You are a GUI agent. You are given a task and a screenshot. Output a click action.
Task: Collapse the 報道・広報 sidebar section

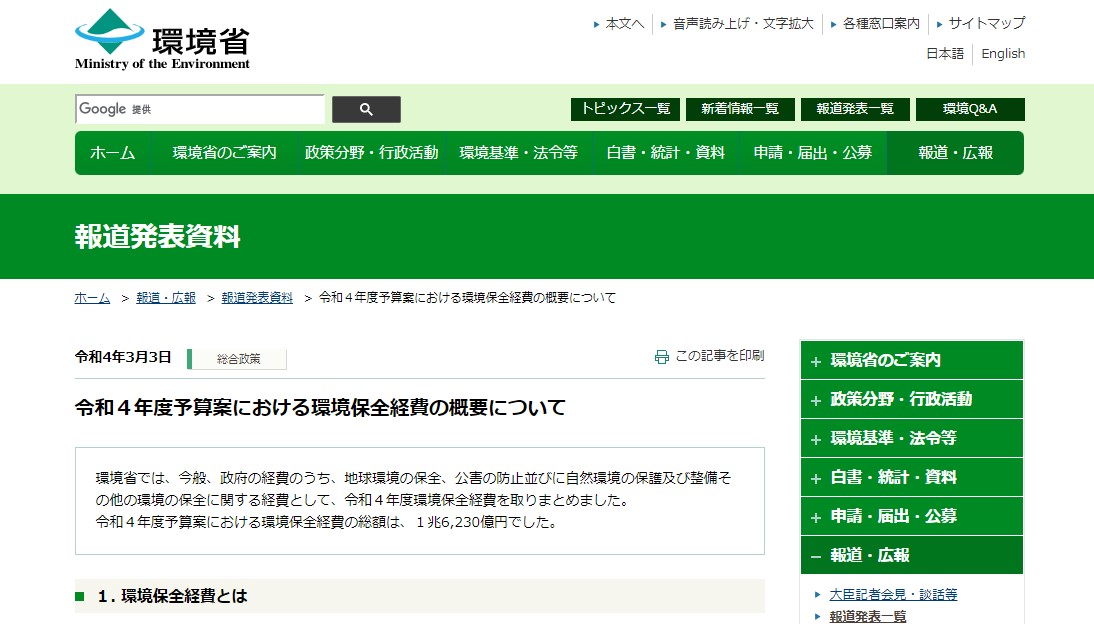tap(911, 555)
